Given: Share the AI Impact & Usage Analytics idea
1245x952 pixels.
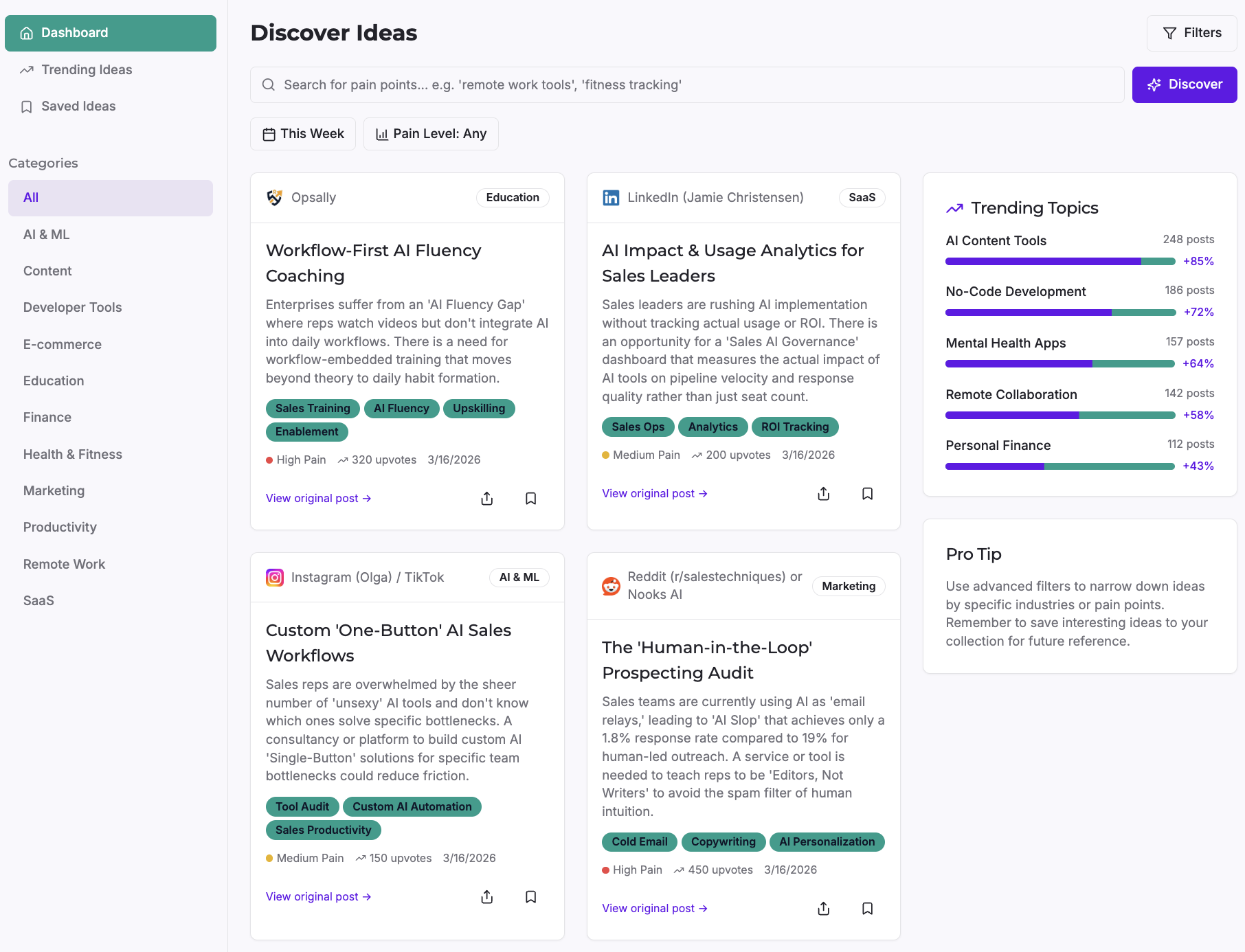Looking at the screenshot, I should 824,494.
